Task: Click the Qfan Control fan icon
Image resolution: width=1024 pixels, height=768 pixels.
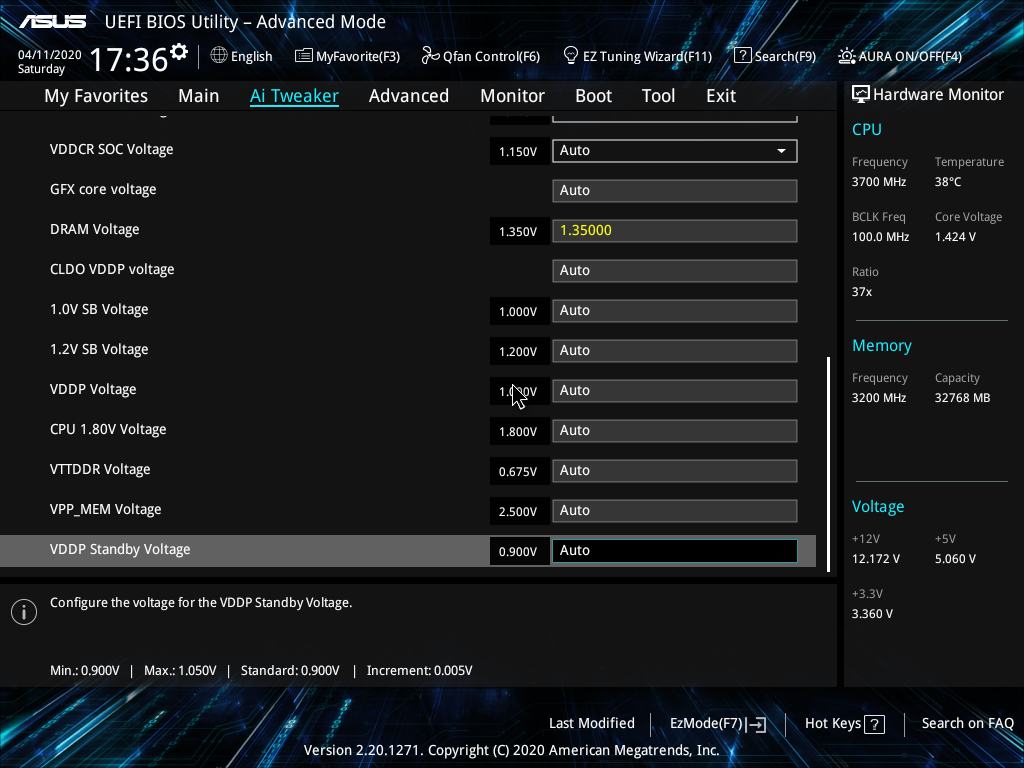Action: tap(430, 56)
